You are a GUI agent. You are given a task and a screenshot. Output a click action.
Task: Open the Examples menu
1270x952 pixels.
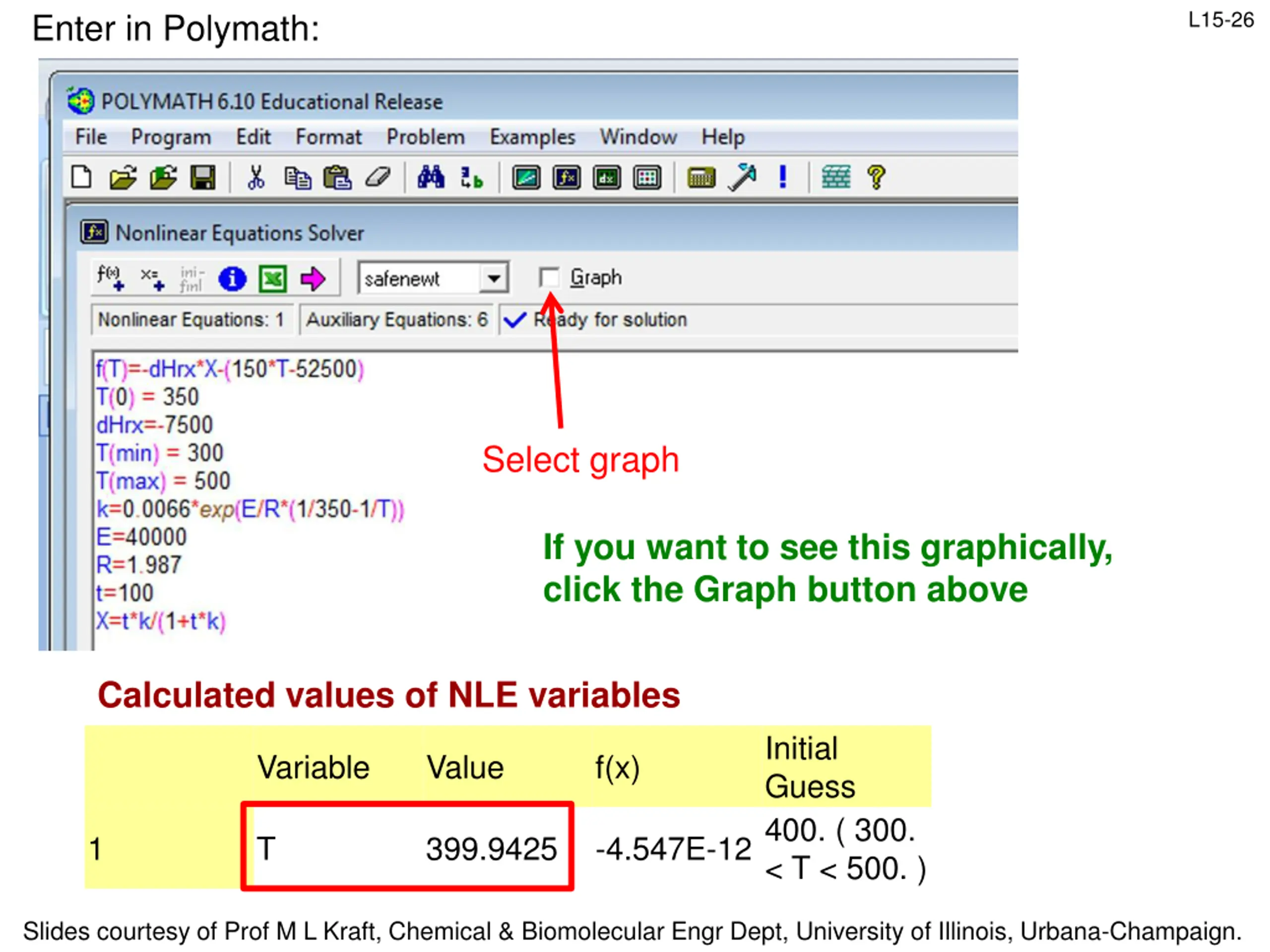[532, 137]
